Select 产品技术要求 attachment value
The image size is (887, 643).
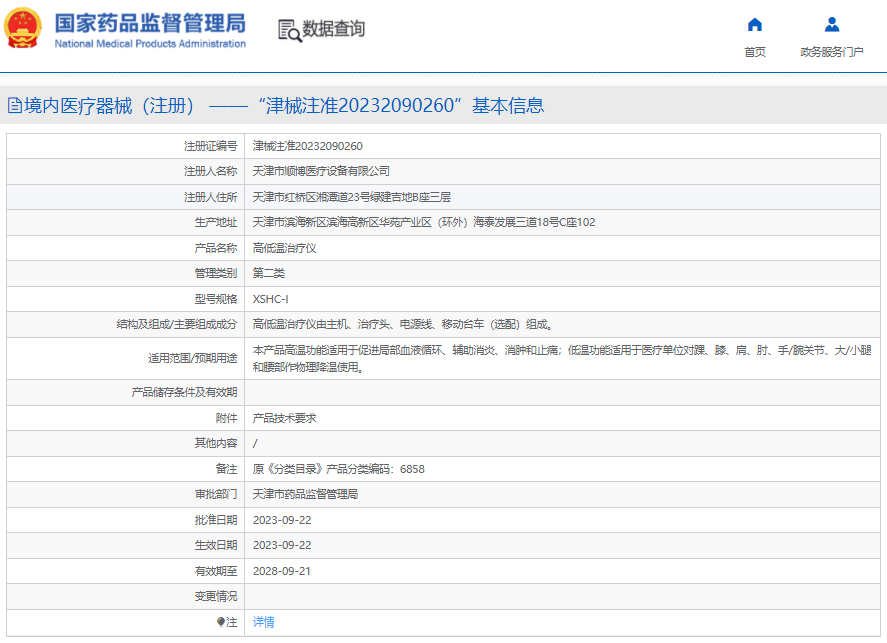click(284, 418)
